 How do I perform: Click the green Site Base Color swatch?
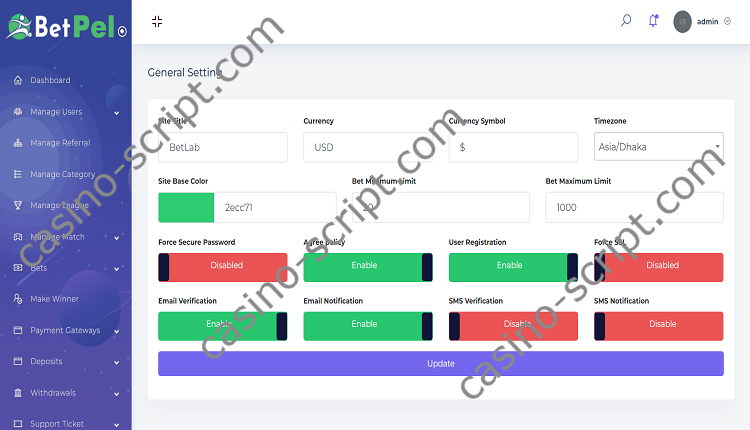coord(186,207)
